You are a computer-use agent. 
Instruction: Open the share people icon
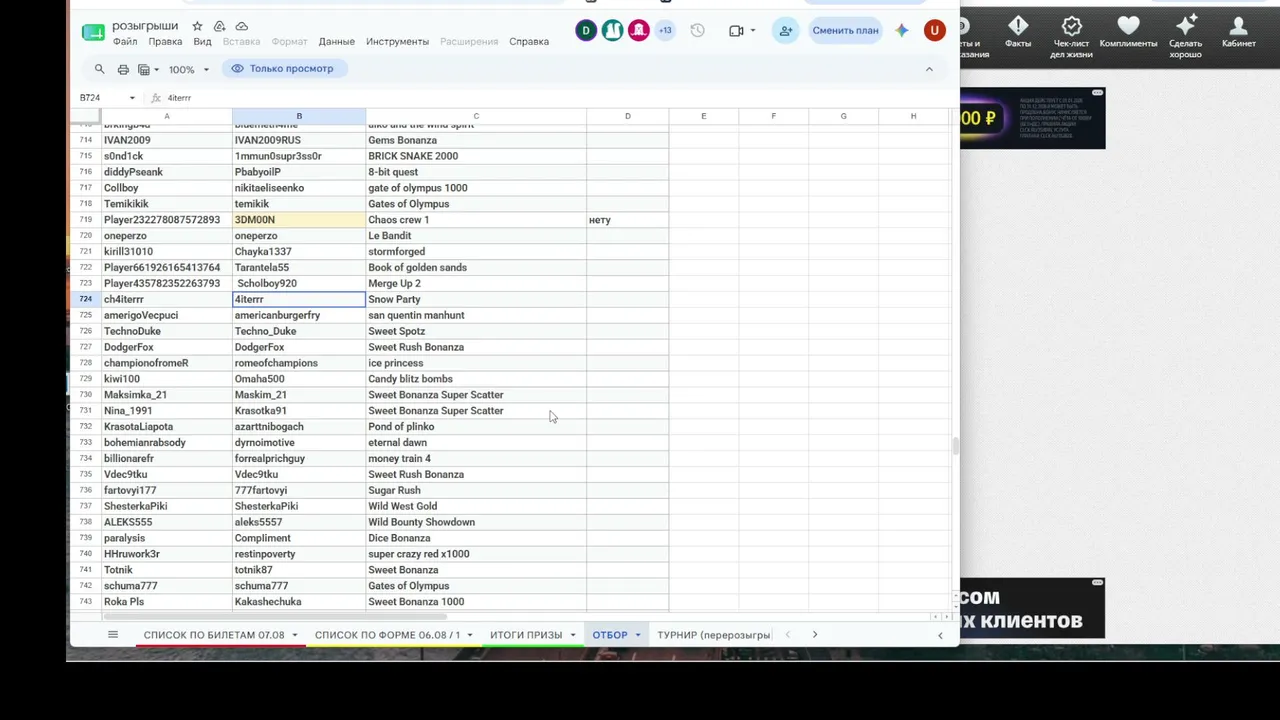(x=786, y=30)
